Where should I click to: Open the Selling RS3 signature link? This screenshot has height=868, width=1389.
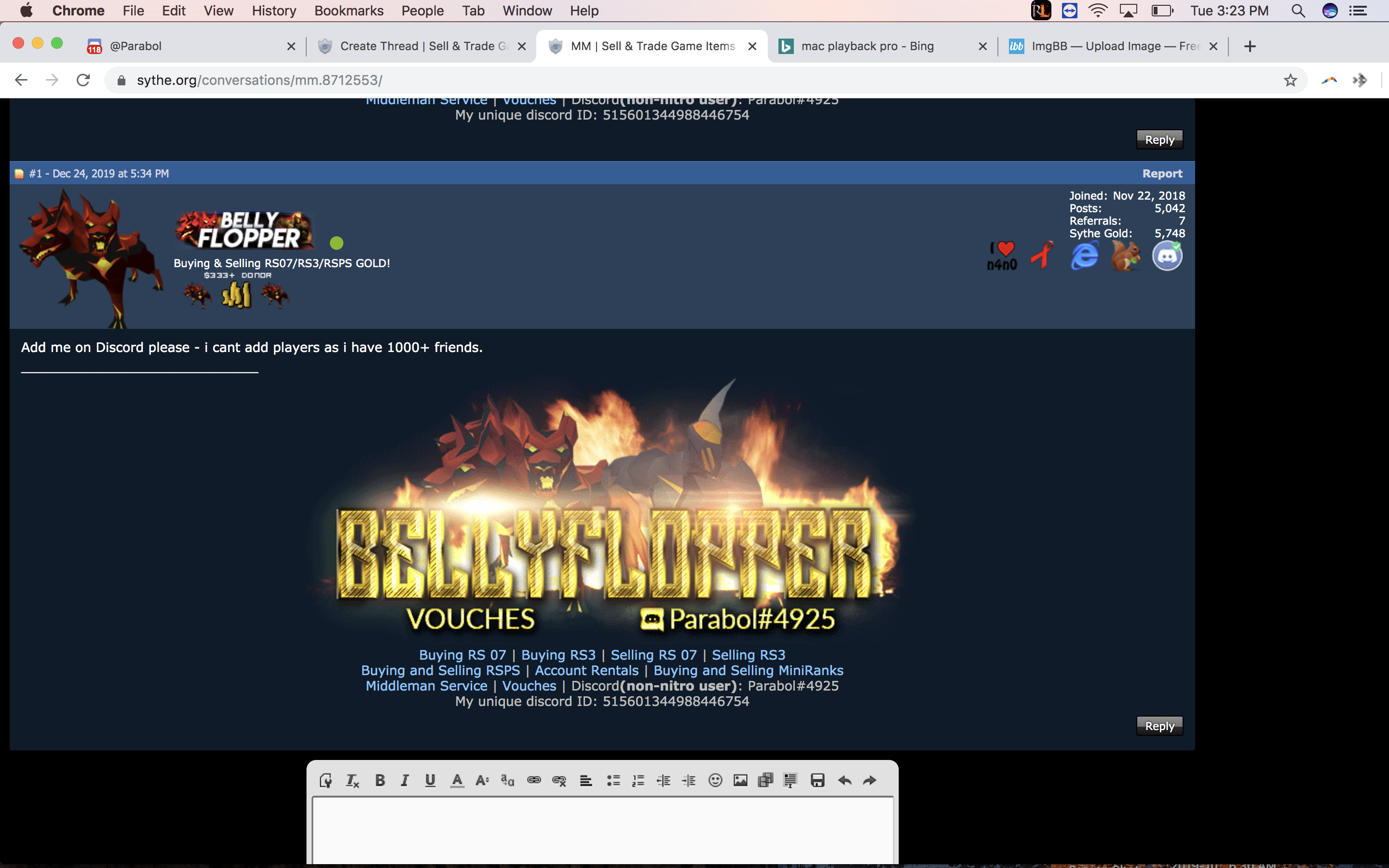click(x=749, y=654)
